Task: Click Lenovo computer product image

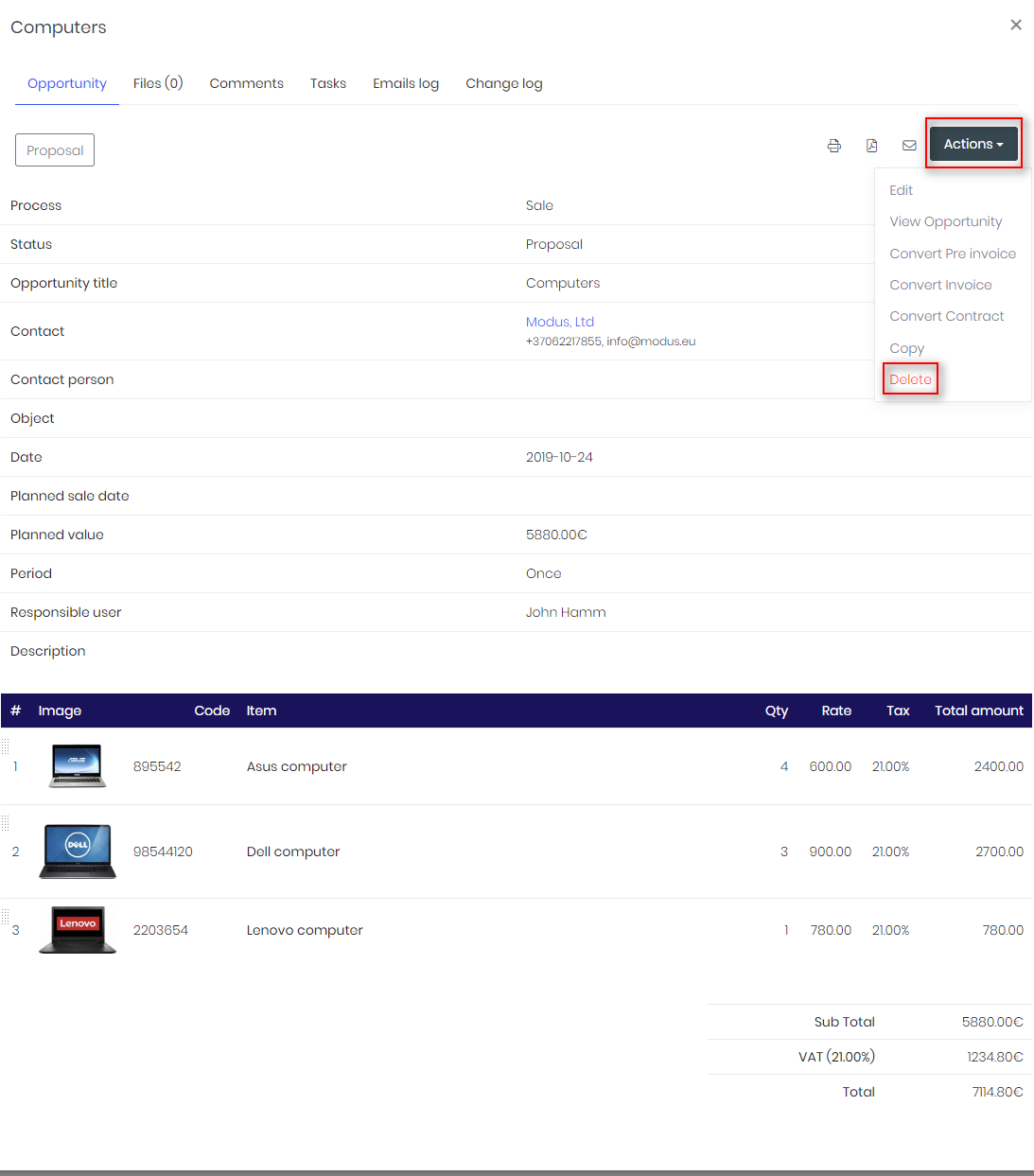Action: 78,930
